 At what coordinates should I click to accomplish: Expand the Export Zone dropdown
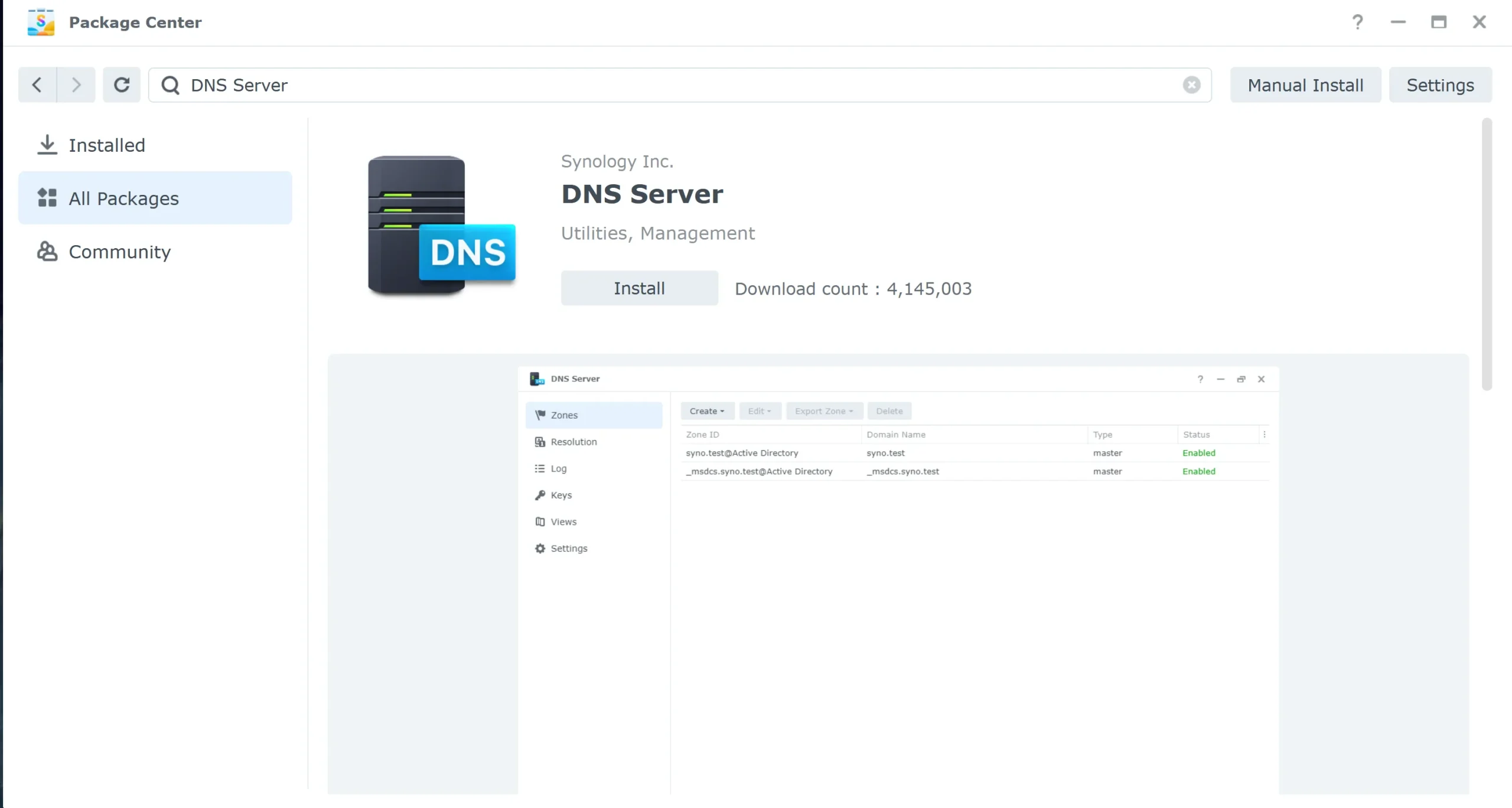pyautogui.click(x=823, y=410)
